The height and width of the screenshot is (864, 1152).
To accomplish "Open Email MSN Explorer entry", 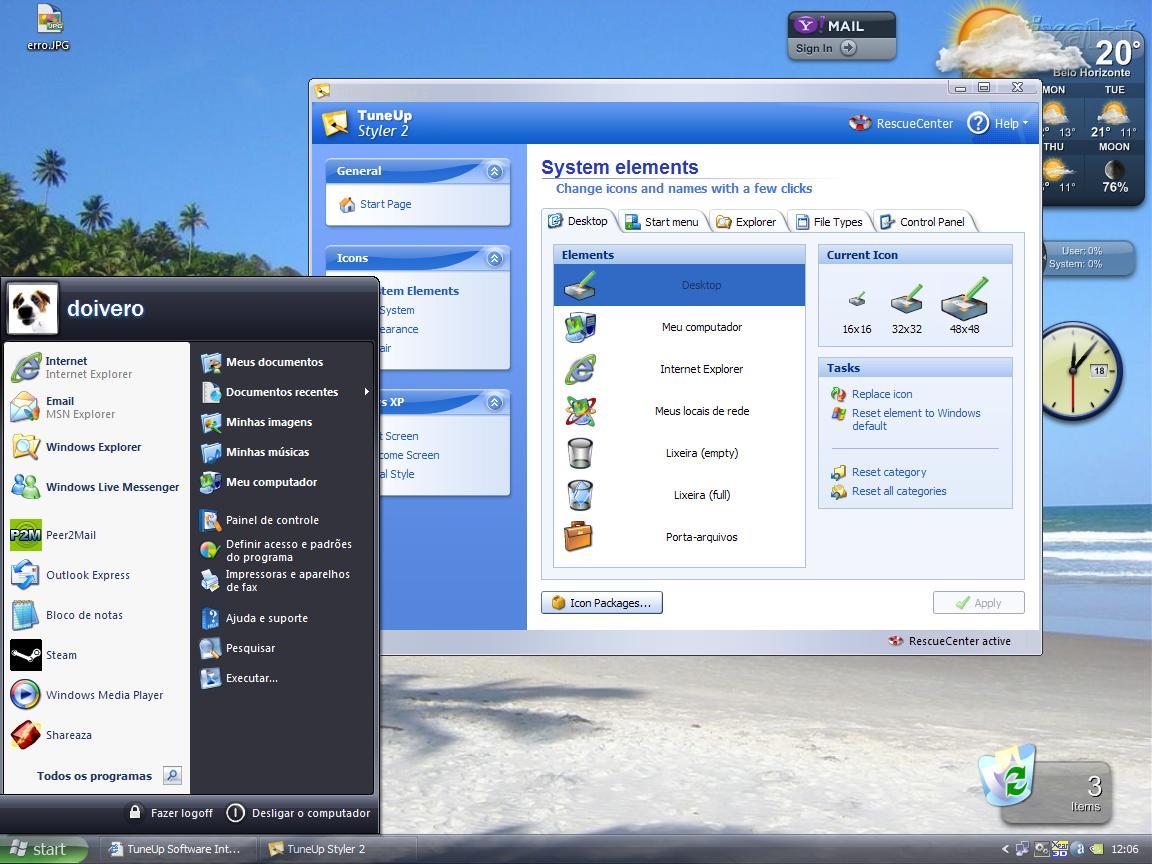I will [96, 407].
